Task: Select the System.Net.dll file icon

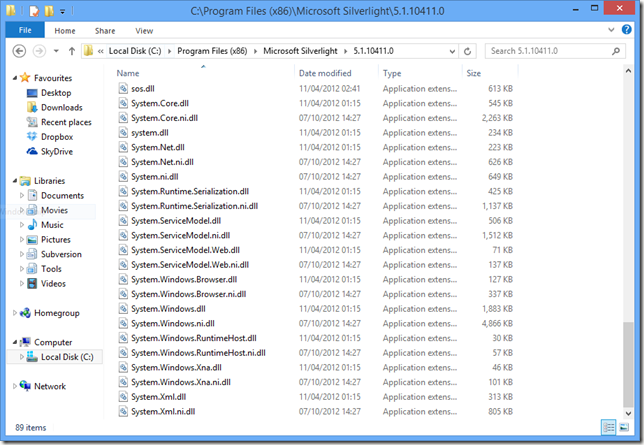Action: click(123, 147)
